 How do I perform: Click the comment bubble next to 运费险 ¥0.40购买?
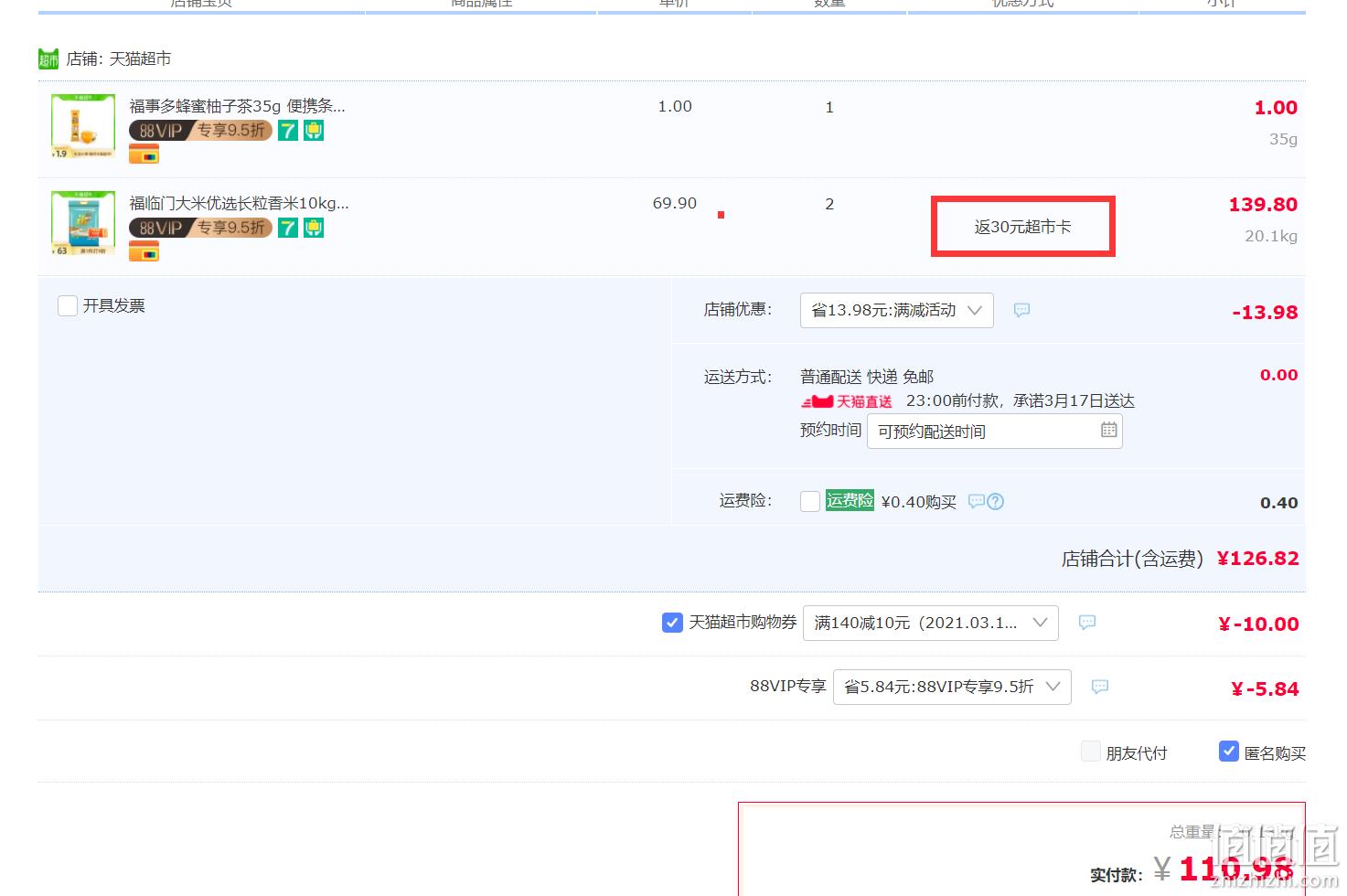[976, 501]
